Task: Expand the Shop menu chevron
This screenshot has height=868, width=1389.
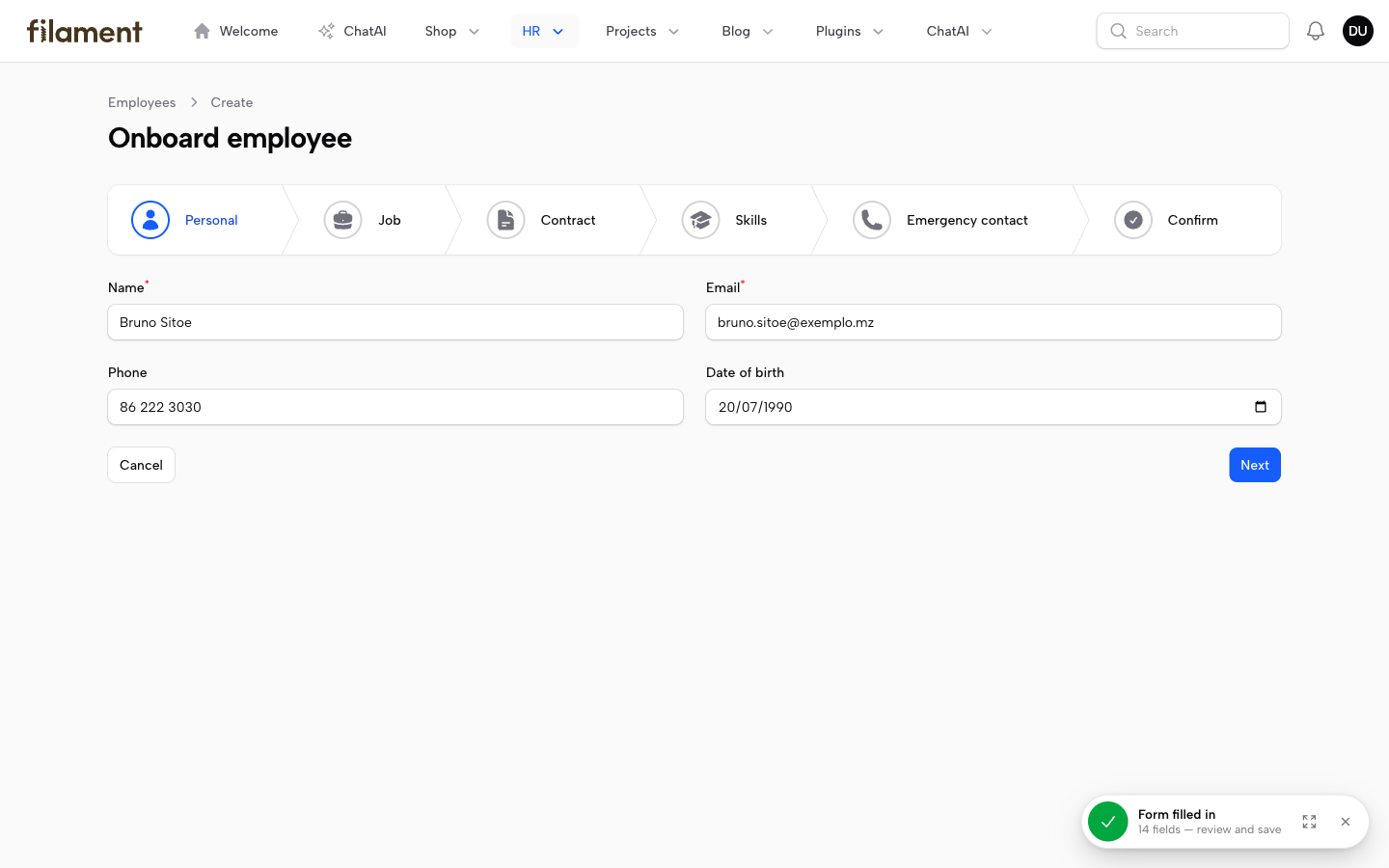Action: (474, 31)
